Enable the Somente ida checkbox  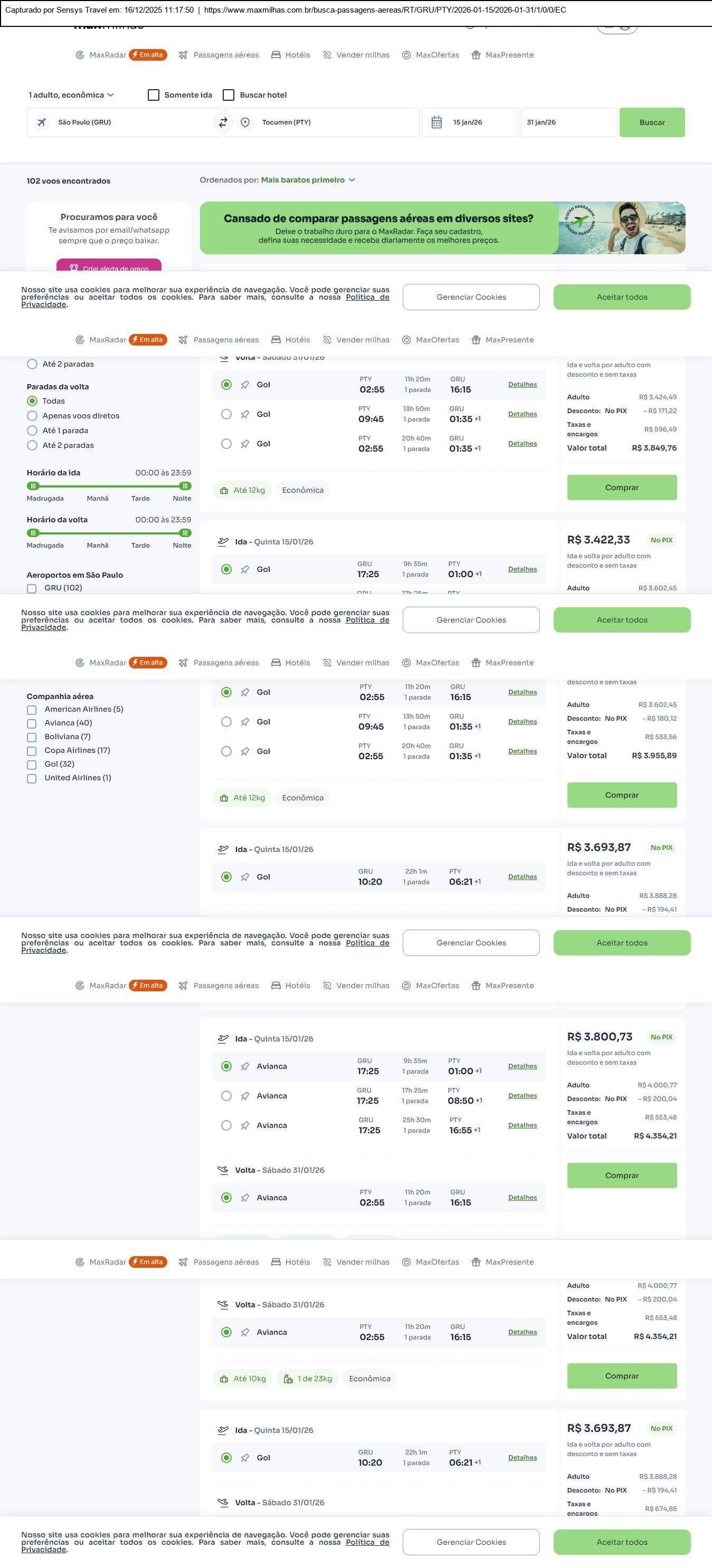154,95
